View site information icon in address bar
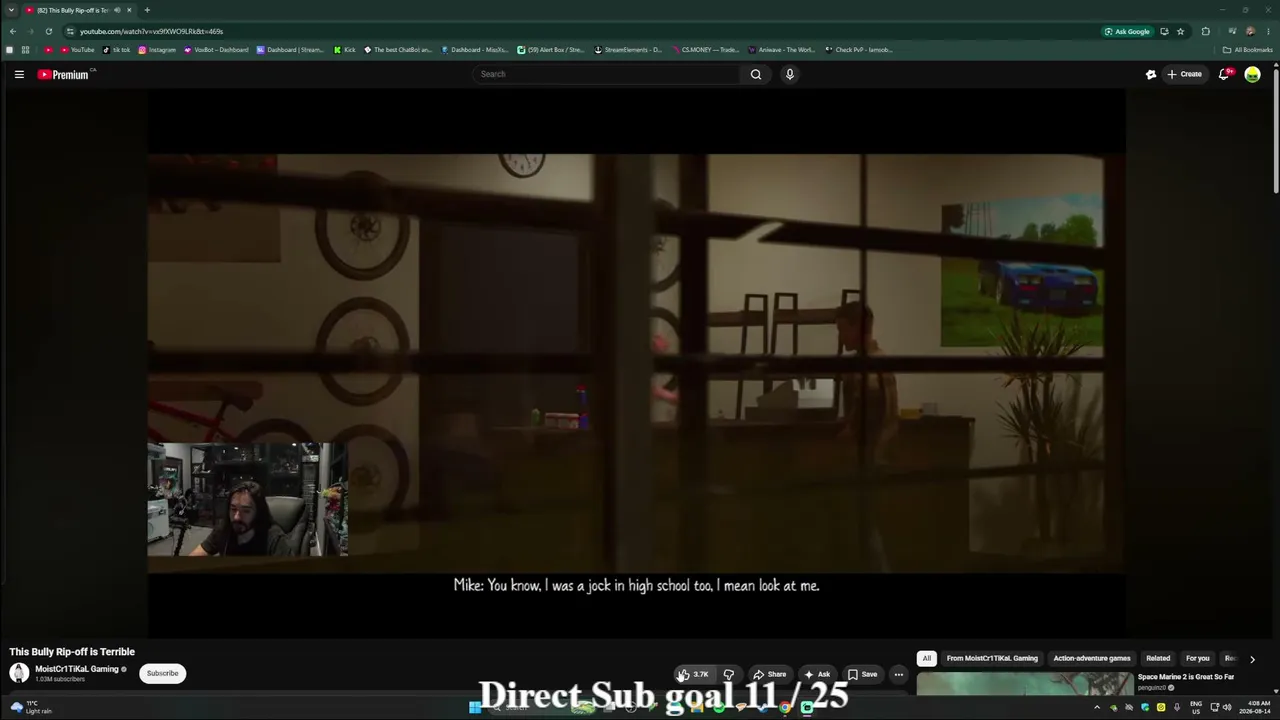Image resolution: width=1280 pixels, height=720 pixels. coord(70,31)
